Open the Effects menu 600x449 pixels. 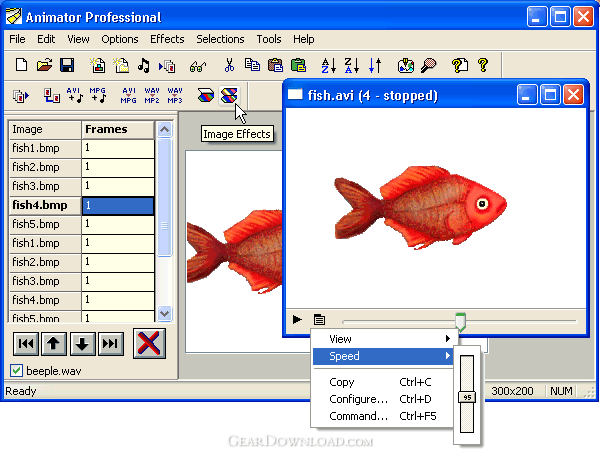167,39
